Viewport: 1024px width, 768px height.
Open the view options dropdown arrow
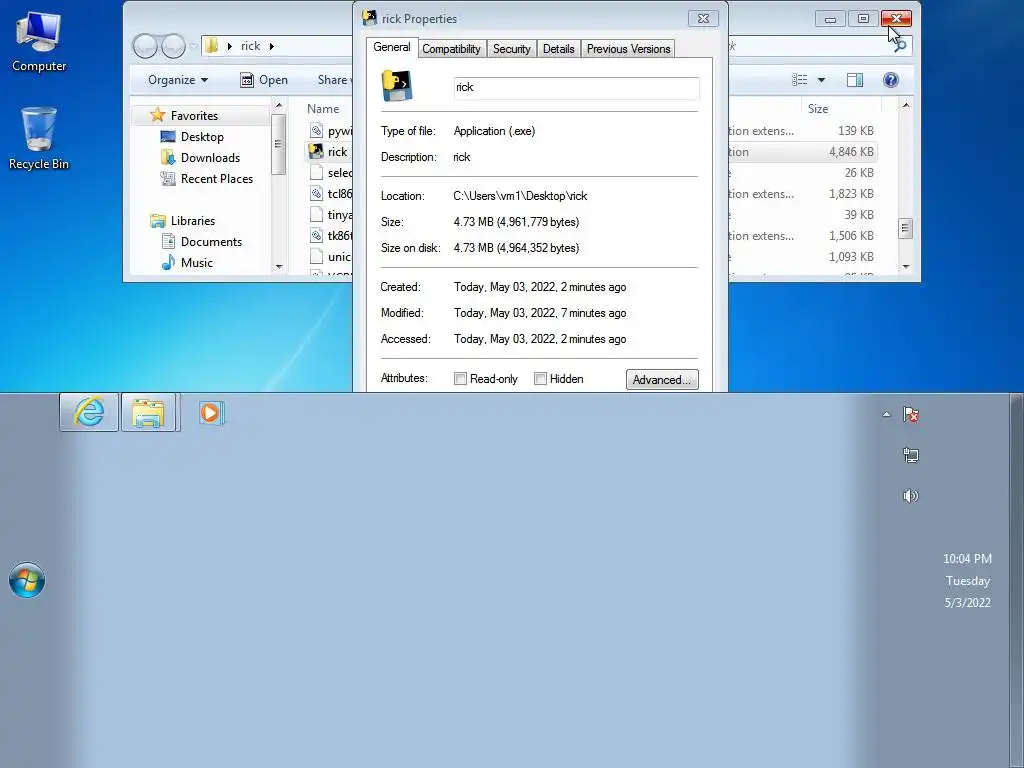(822, 80)
